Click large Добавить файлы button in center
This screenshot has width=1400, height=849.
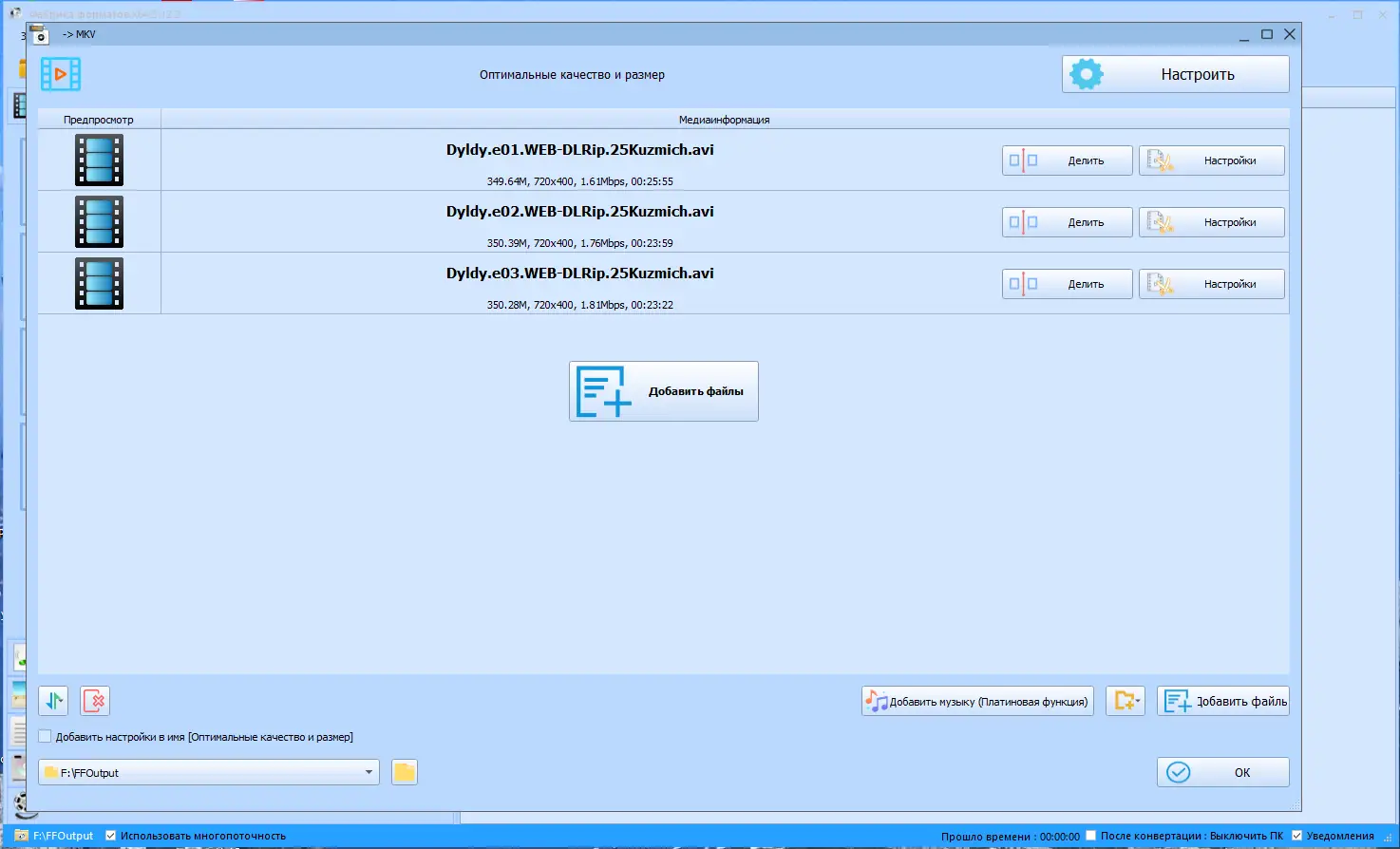[664, 391]
